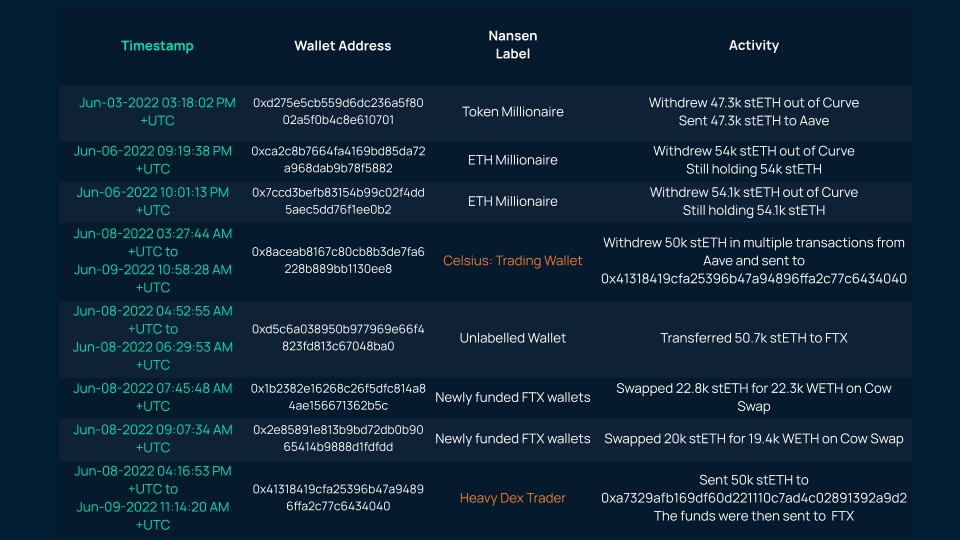
Task: Click the Nansen Label column header
Action: click(x=513, y=45)
